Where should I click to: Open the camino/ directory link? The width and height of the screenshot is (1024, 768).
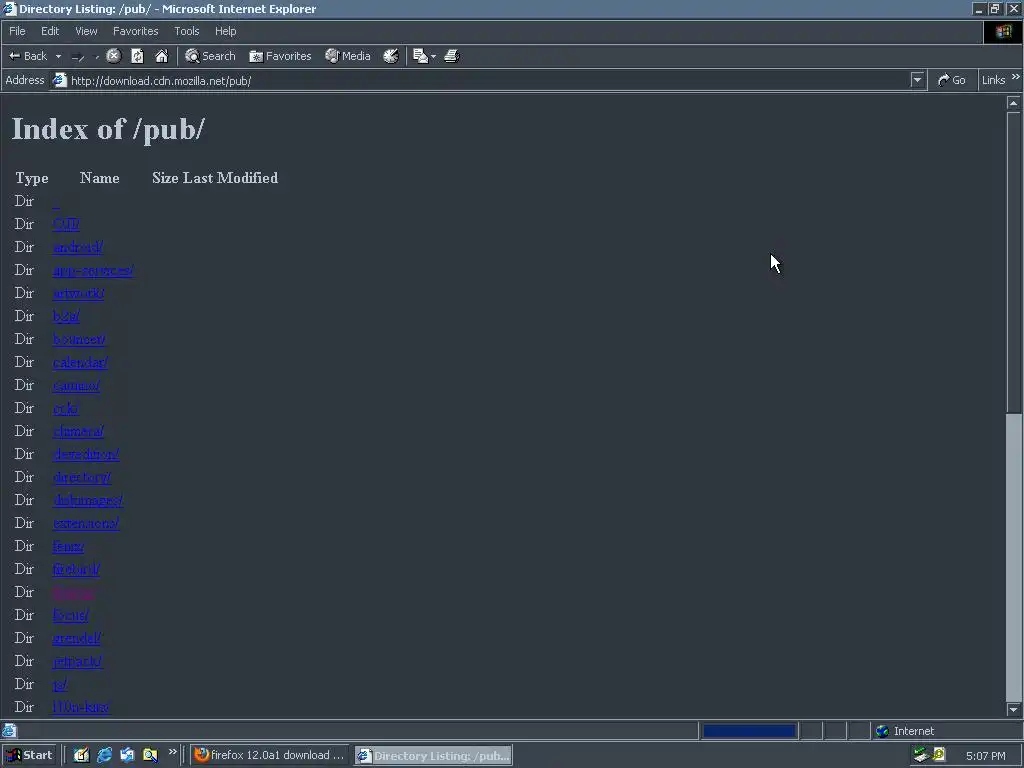(x=76, y=385)
